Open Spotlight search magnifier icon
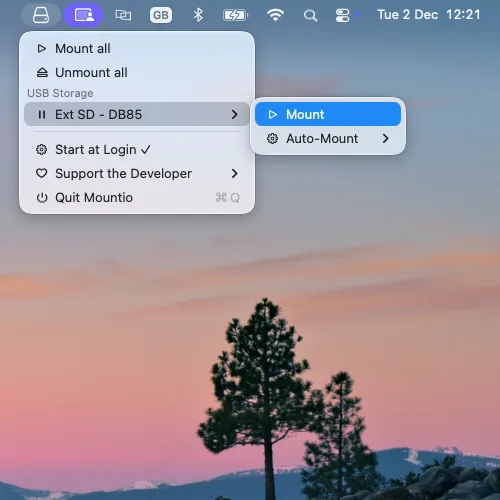This screenshot has height=500, width=500. point(310,15)
